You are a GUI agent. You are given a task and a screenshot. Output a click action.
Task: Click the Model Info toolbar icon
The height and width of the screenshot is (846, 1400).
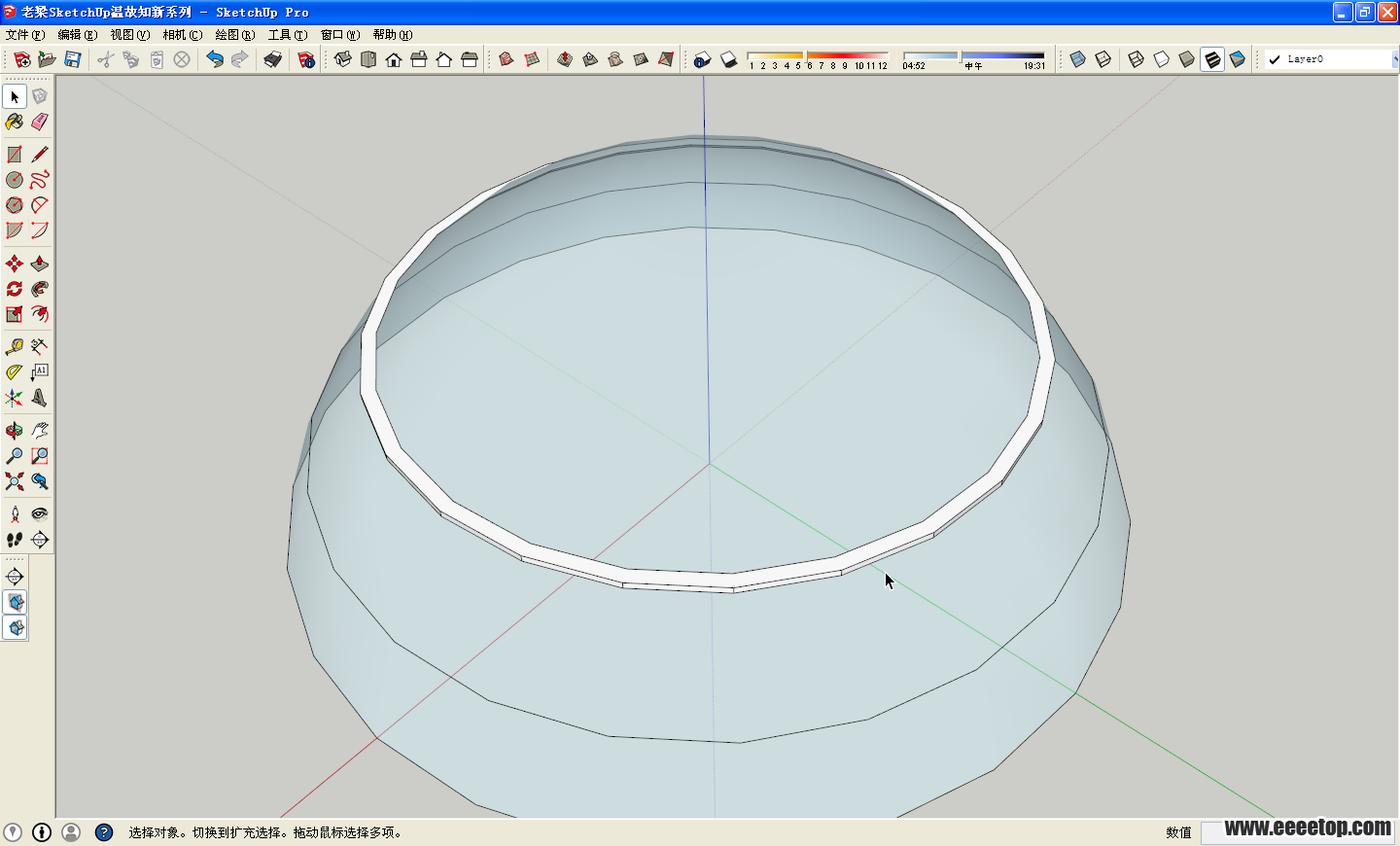tap(306, 59)
